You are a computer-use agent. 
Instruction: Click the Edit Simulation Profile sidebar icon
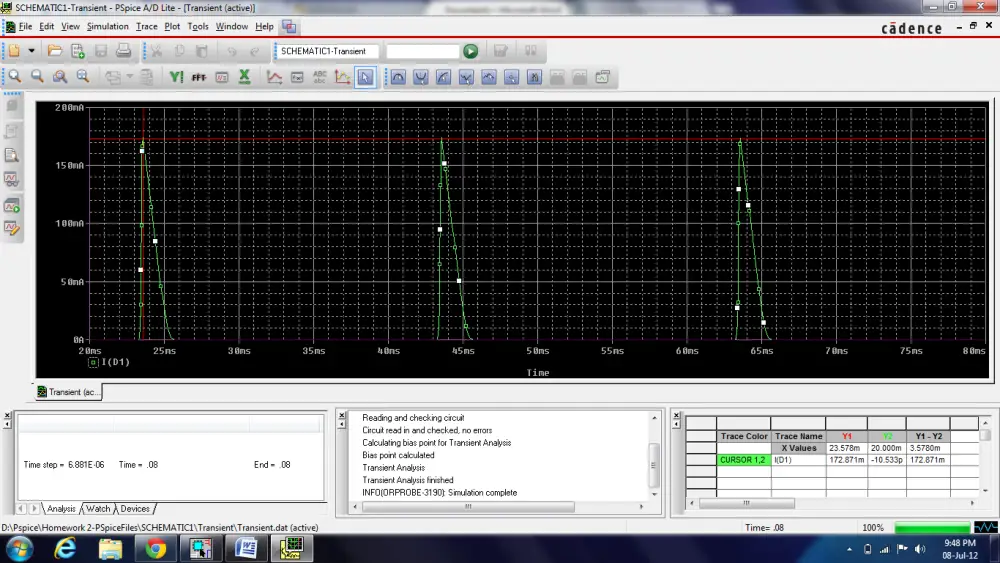pyautogui.click(x=11, y=228)
